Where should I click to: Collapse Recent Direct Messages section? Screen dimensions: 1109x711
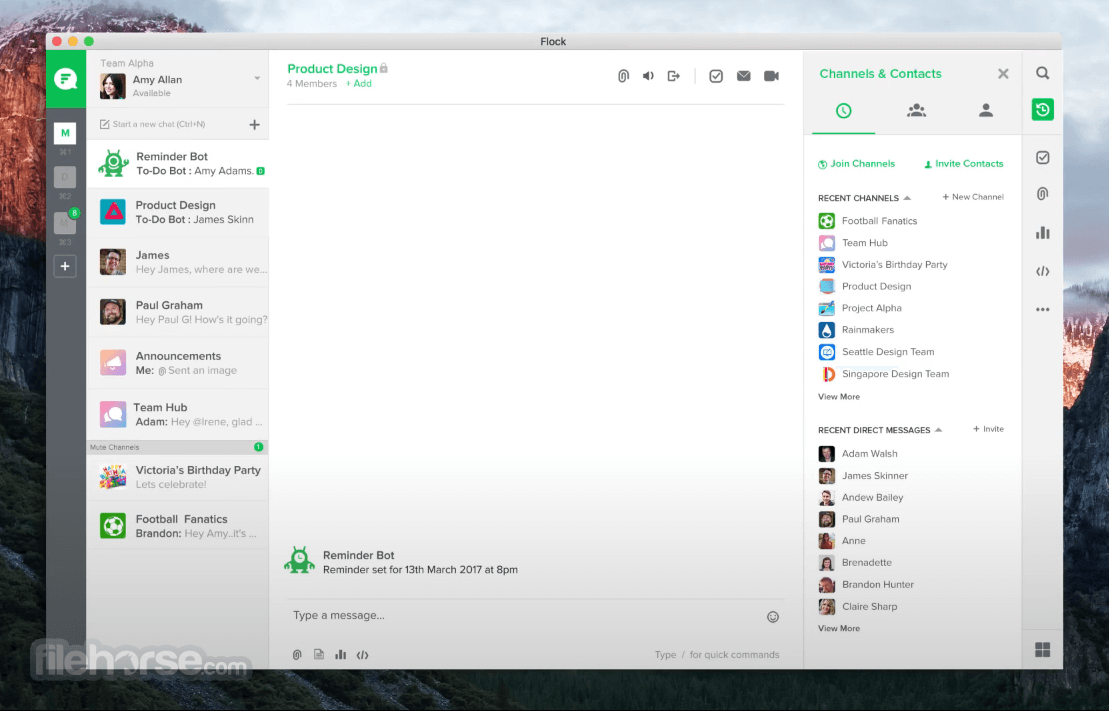click(x=939, y=430)
